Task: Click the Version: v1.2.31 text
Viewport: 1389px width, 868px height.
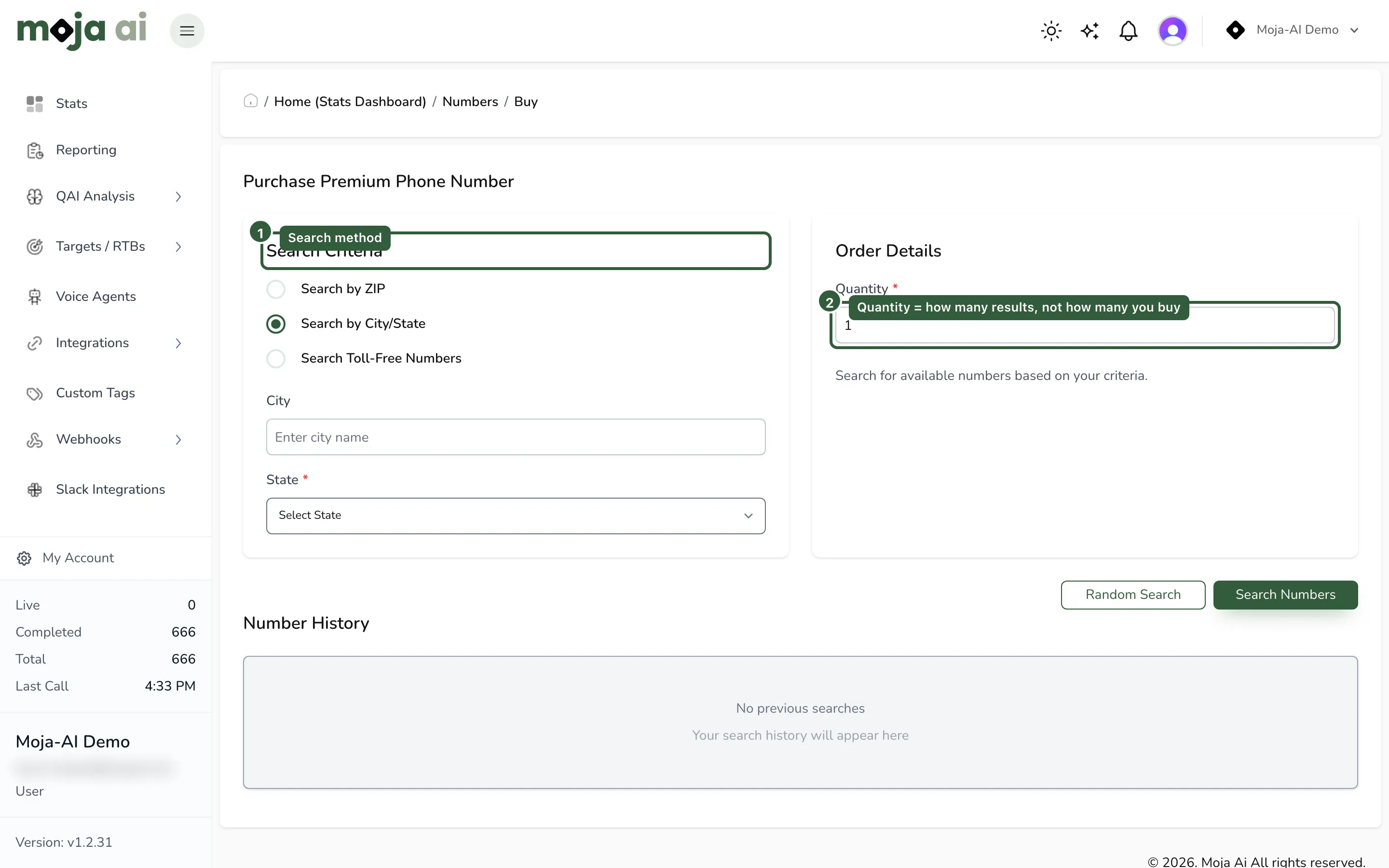Action: 64,842
